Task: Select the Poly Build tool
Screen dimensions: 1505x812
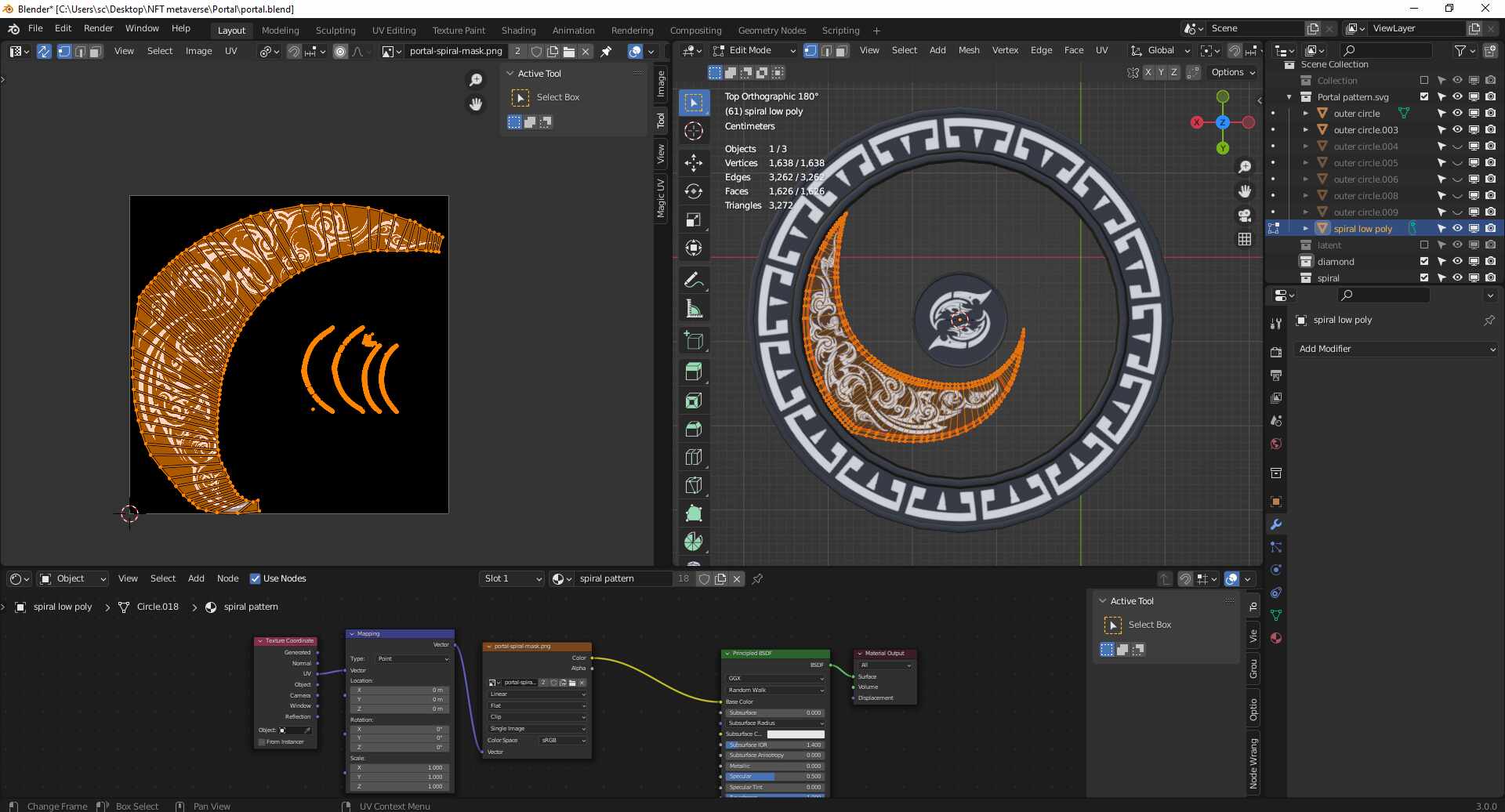Action: [x=694, y=513]
